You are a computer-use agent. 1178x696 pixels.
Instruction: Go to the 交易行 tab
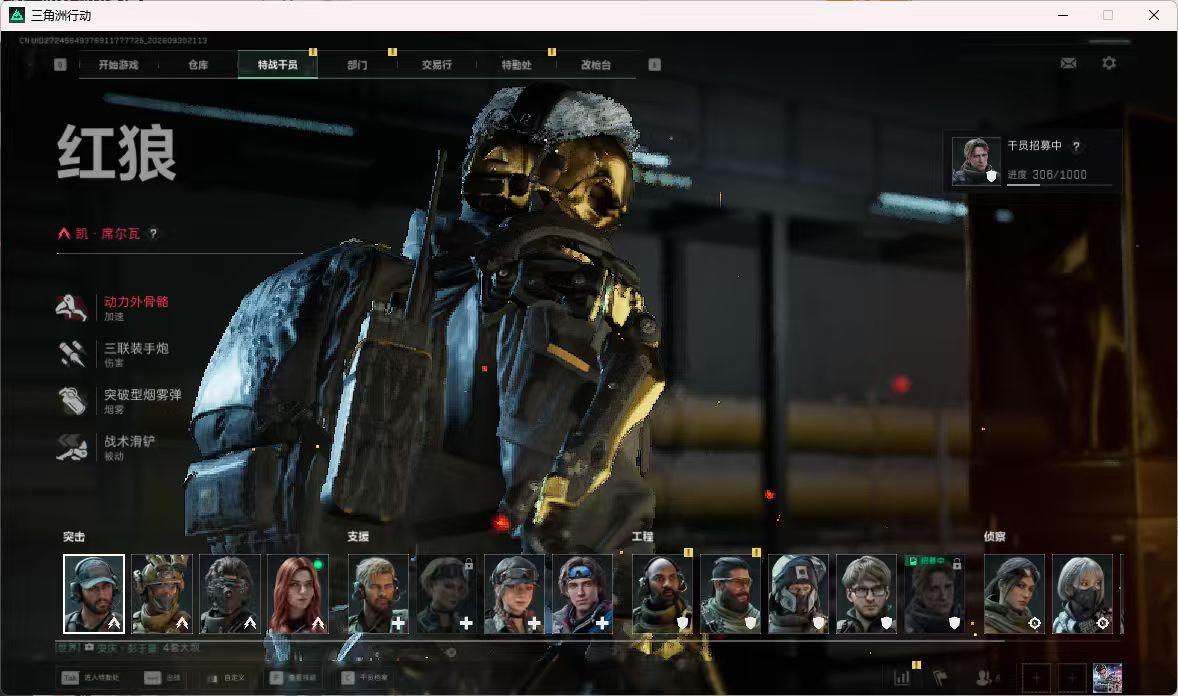pos(436,65)
